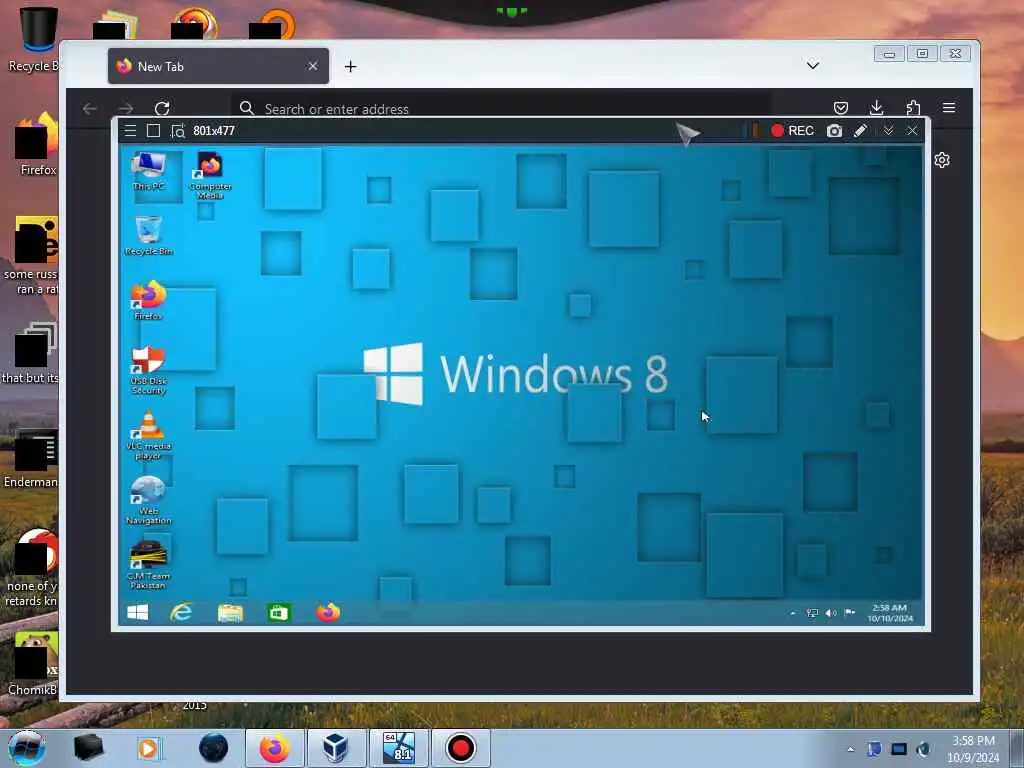Click volume icon in Windows 8 tray
1024x768 pixels.
831,613
